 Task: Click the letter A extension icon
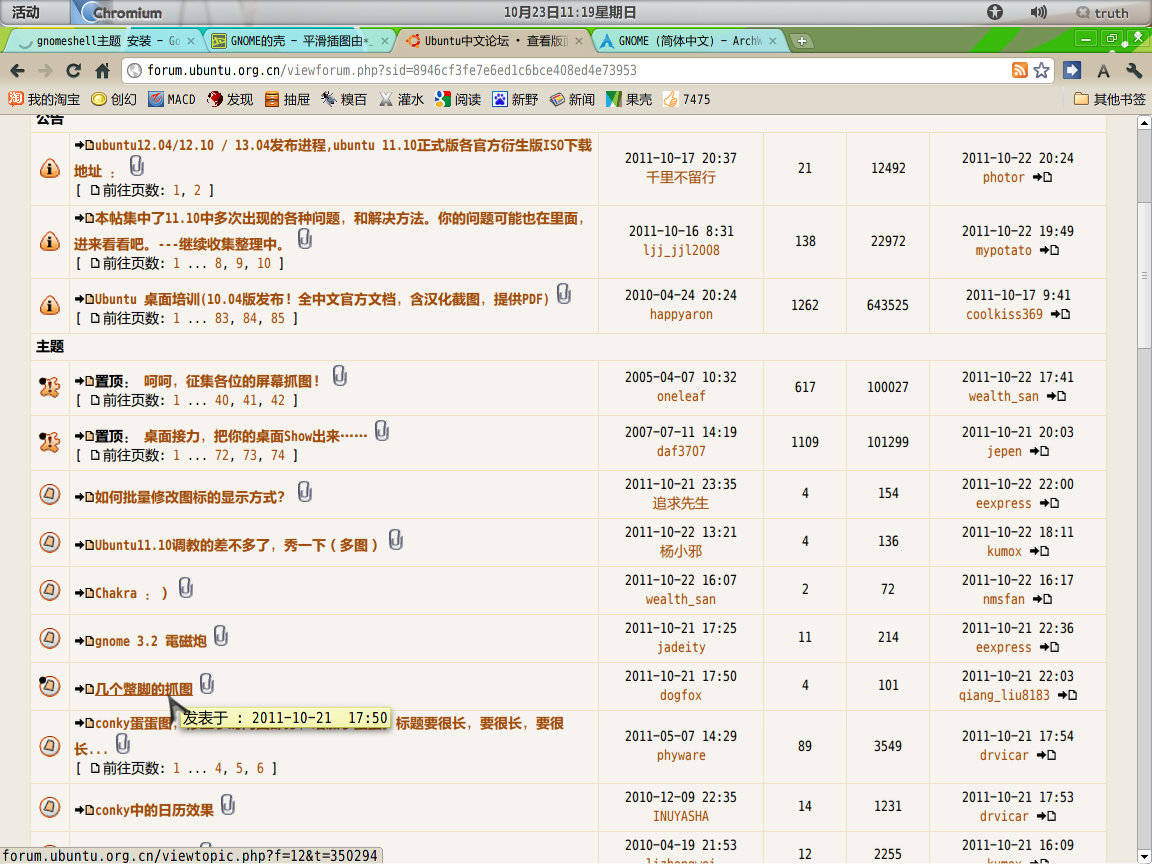click(x=1103, y=71)
